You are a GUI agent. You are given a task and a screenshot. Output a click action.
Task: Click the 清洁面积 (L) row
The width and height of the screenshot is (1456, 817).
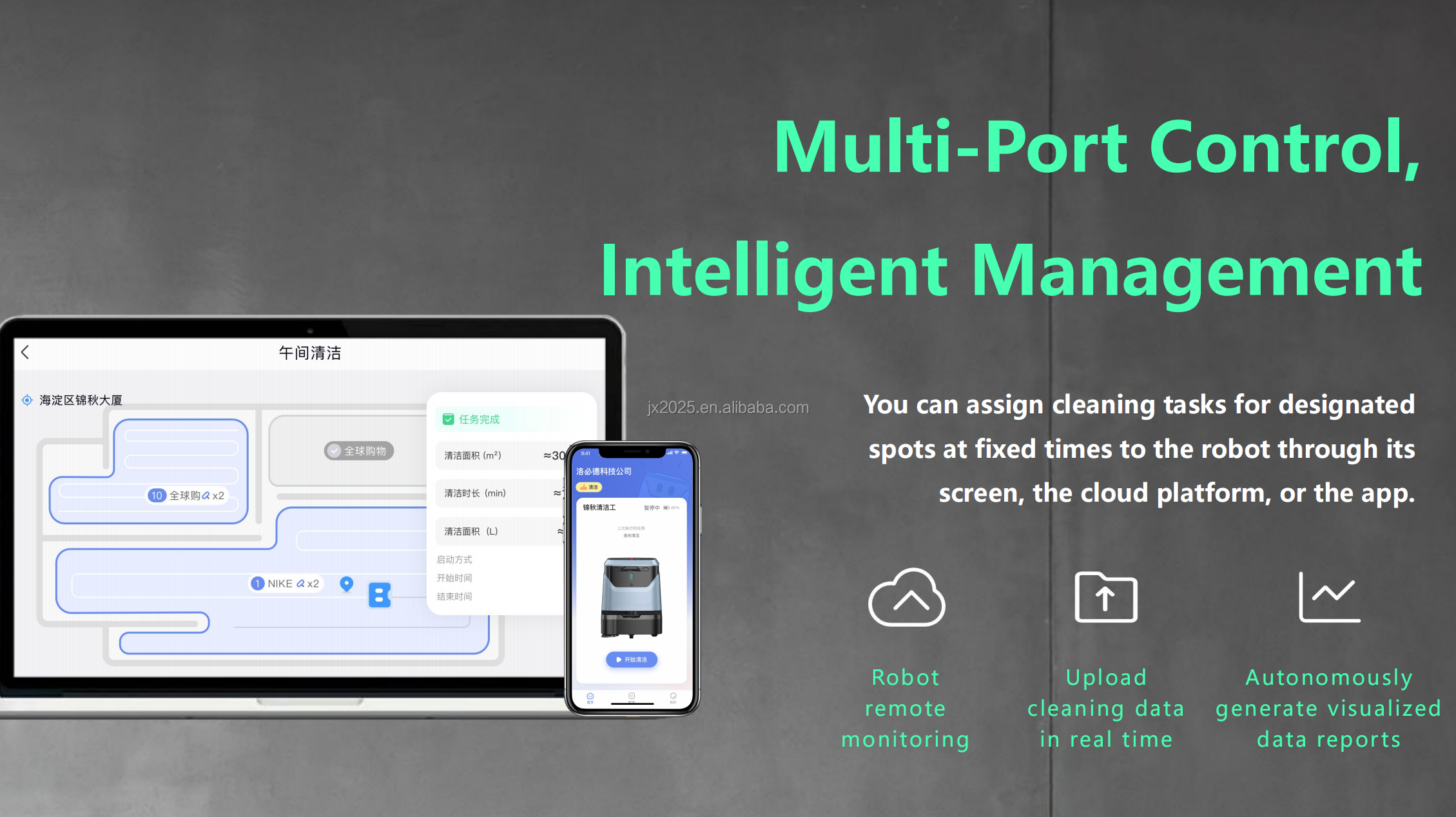501,531
